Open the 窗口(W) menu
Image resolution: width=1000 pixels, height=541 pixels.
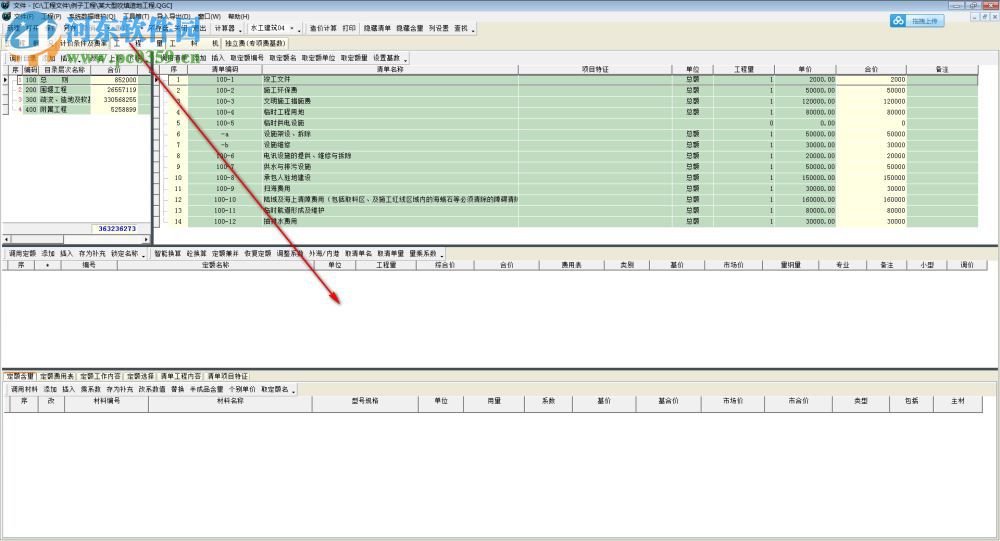tap(209, 17)
